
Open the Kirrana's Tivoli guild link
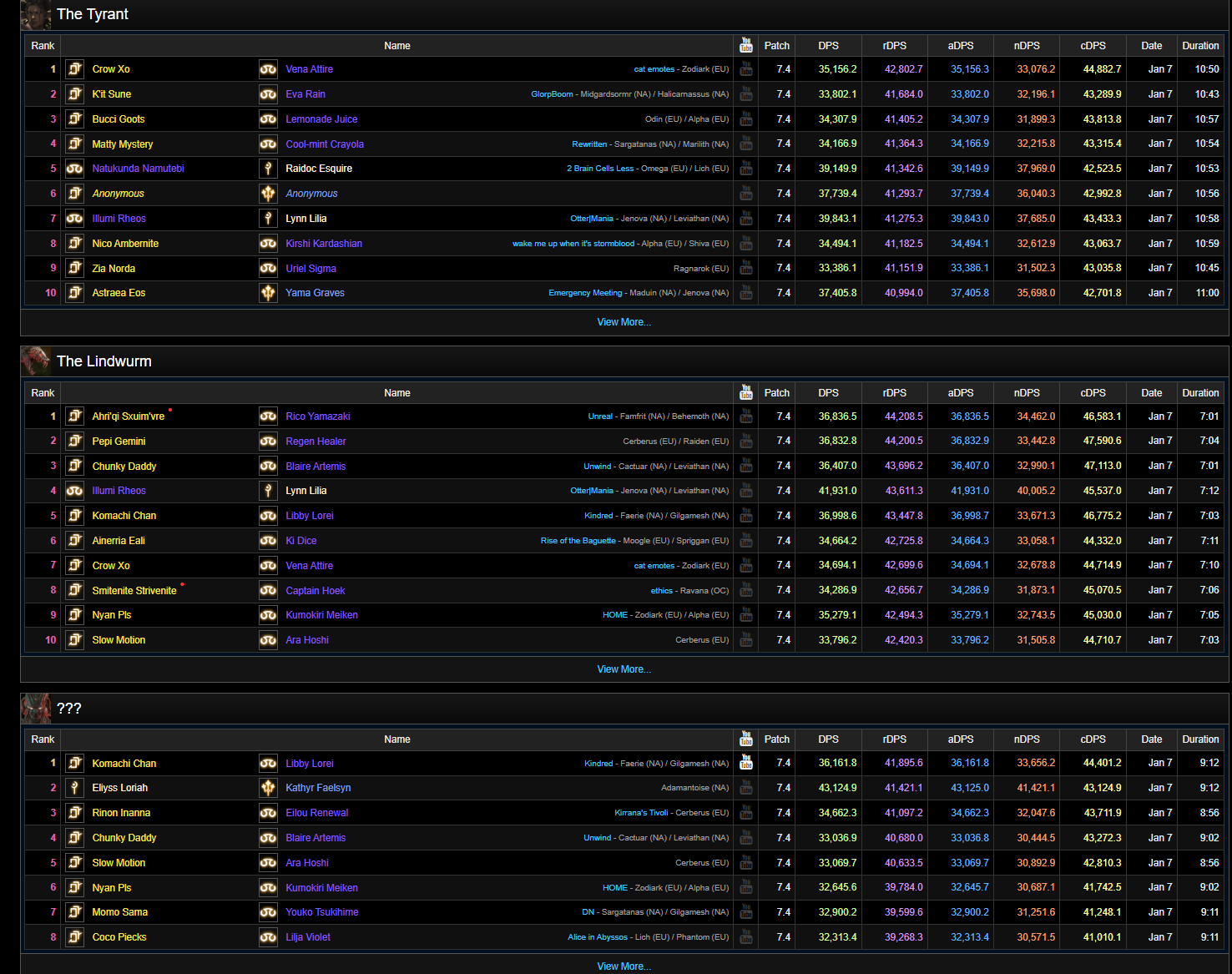pos(641,813)
